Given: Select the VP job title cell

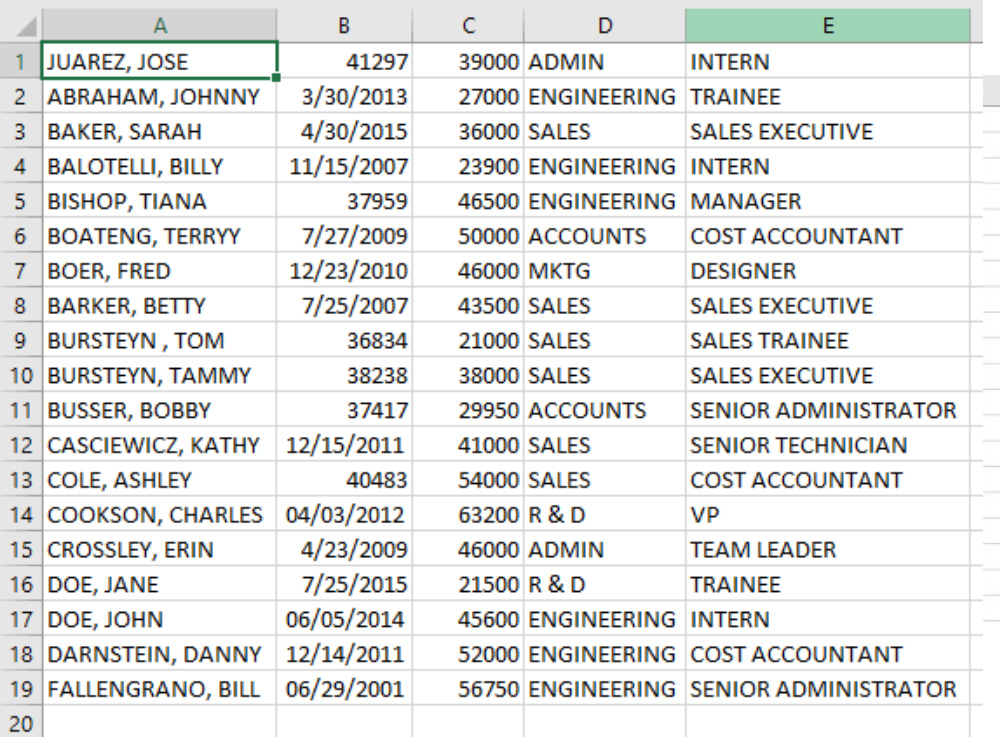Looking at the screenshot, I should 828,515.
